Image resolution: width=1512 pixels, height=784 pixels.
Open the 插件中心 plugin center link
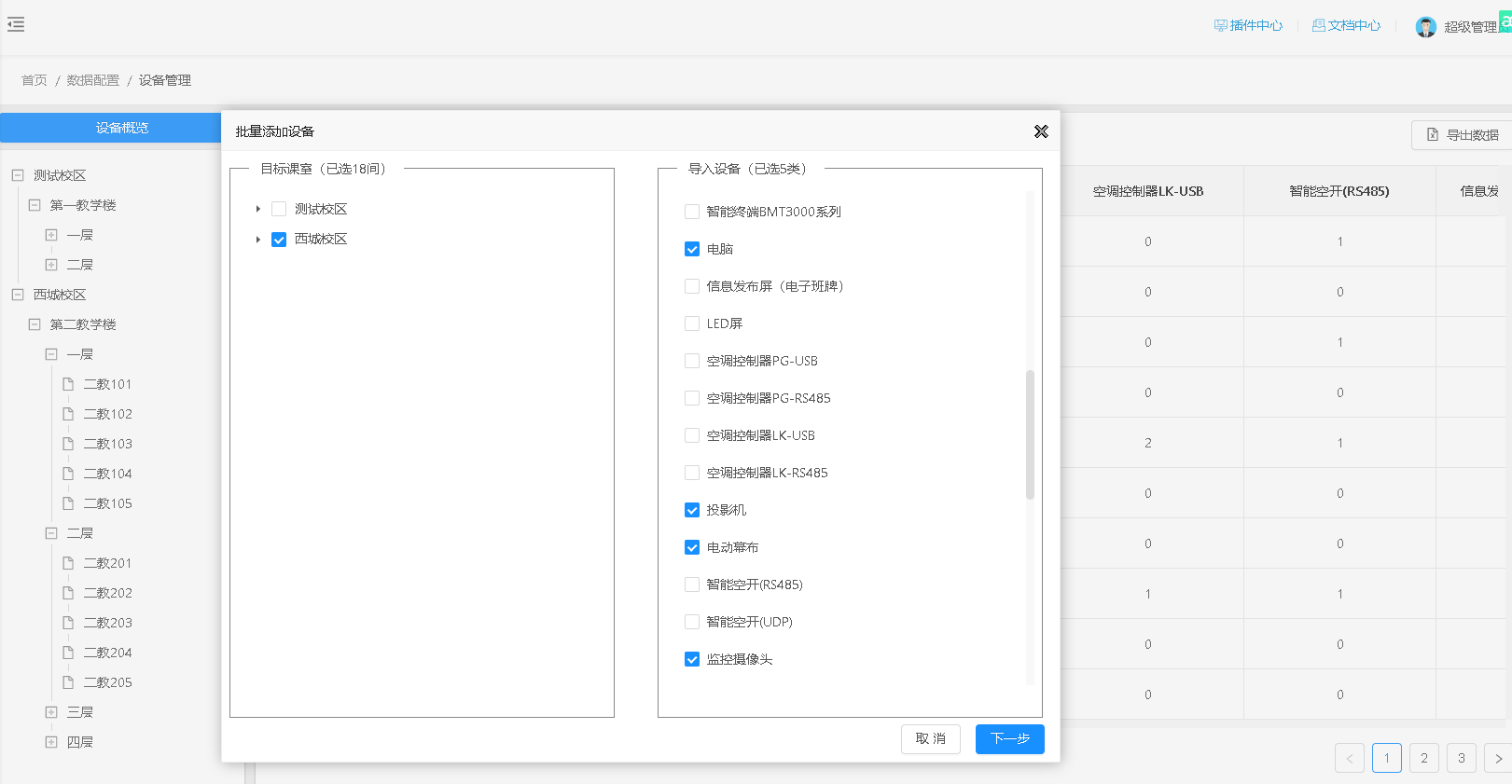(1248, 26)
